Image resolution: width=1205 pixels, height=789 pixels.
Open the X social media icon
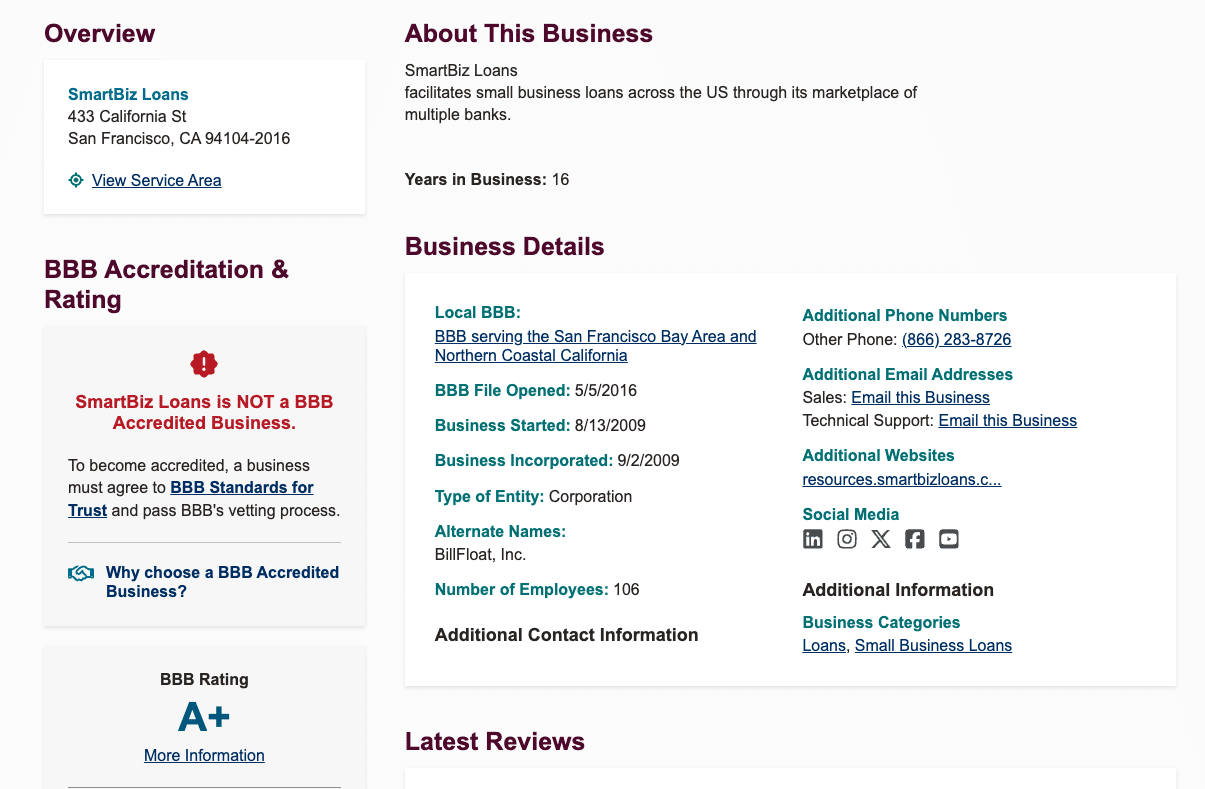880,538
